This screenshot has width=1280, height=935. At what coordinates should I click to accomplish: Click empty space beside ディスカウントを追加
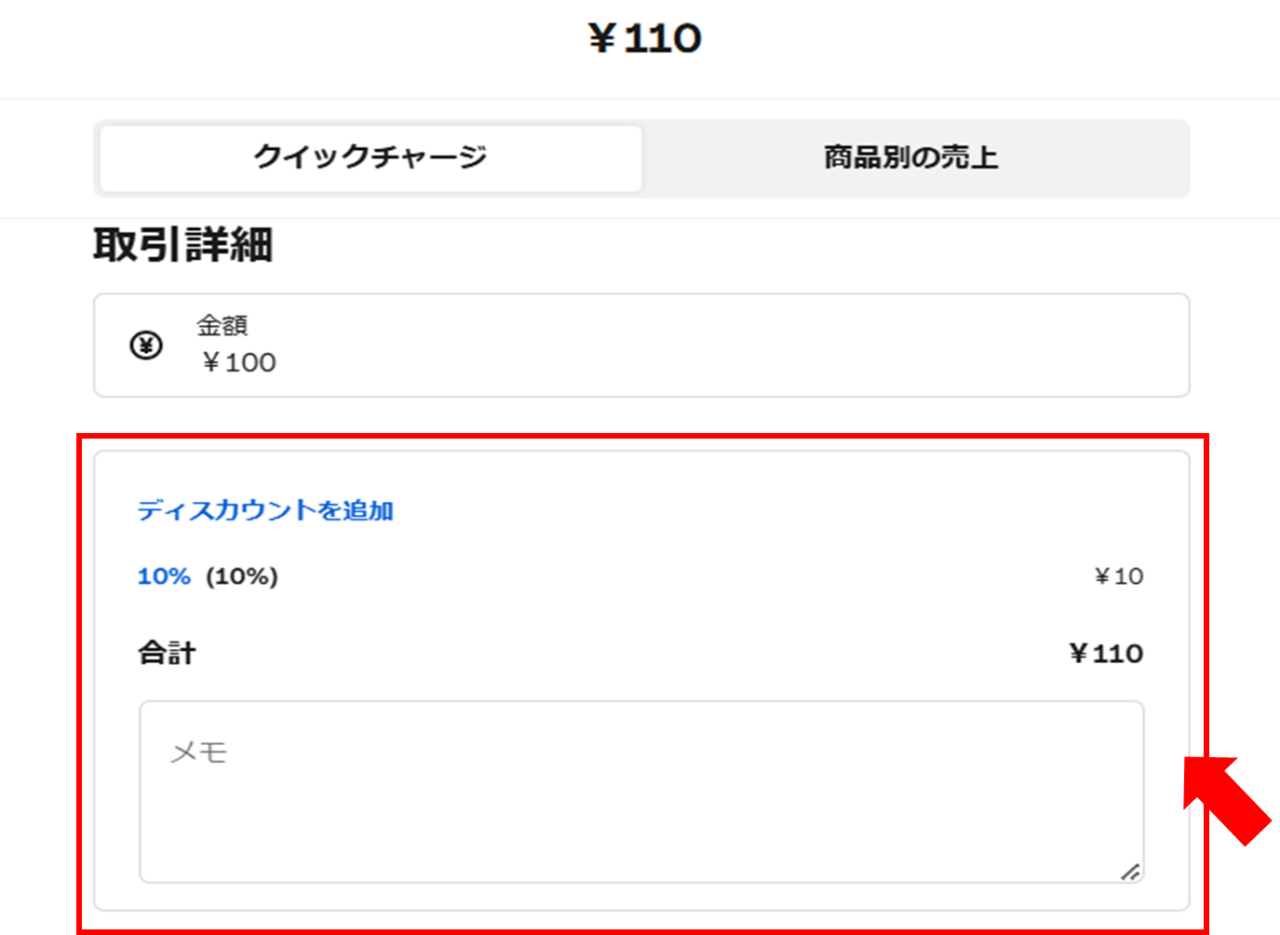770,511
